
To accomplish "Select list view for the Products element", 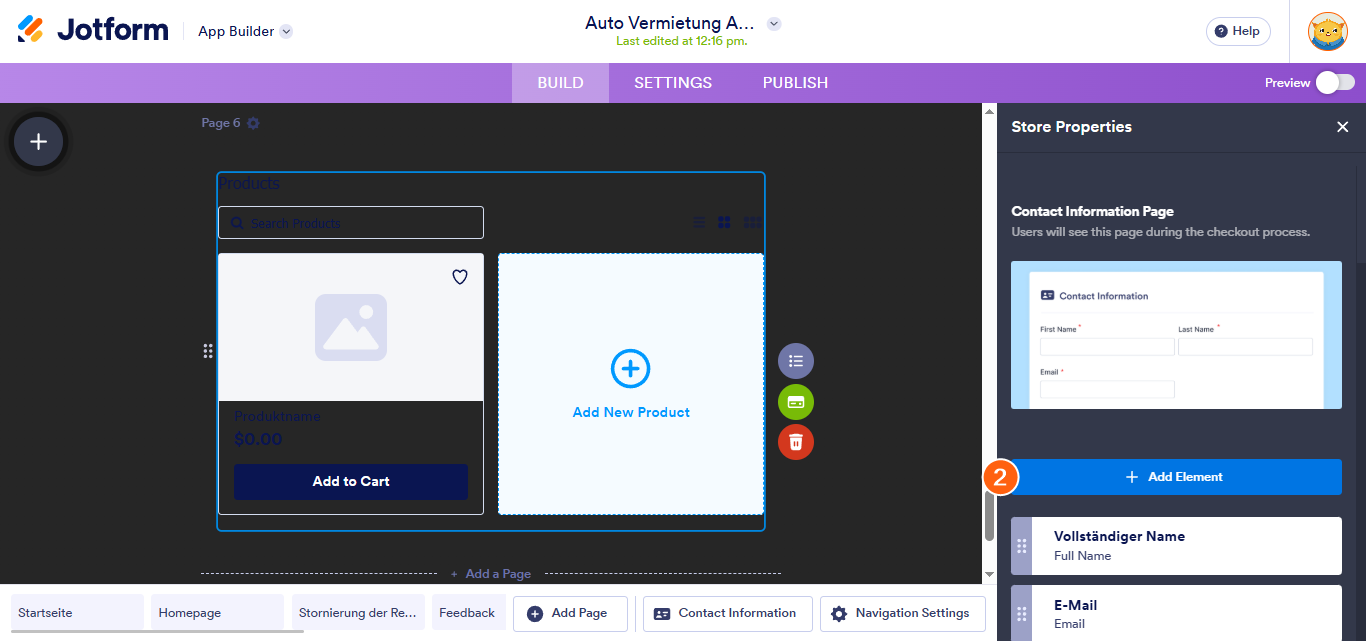I will (698, 222).
